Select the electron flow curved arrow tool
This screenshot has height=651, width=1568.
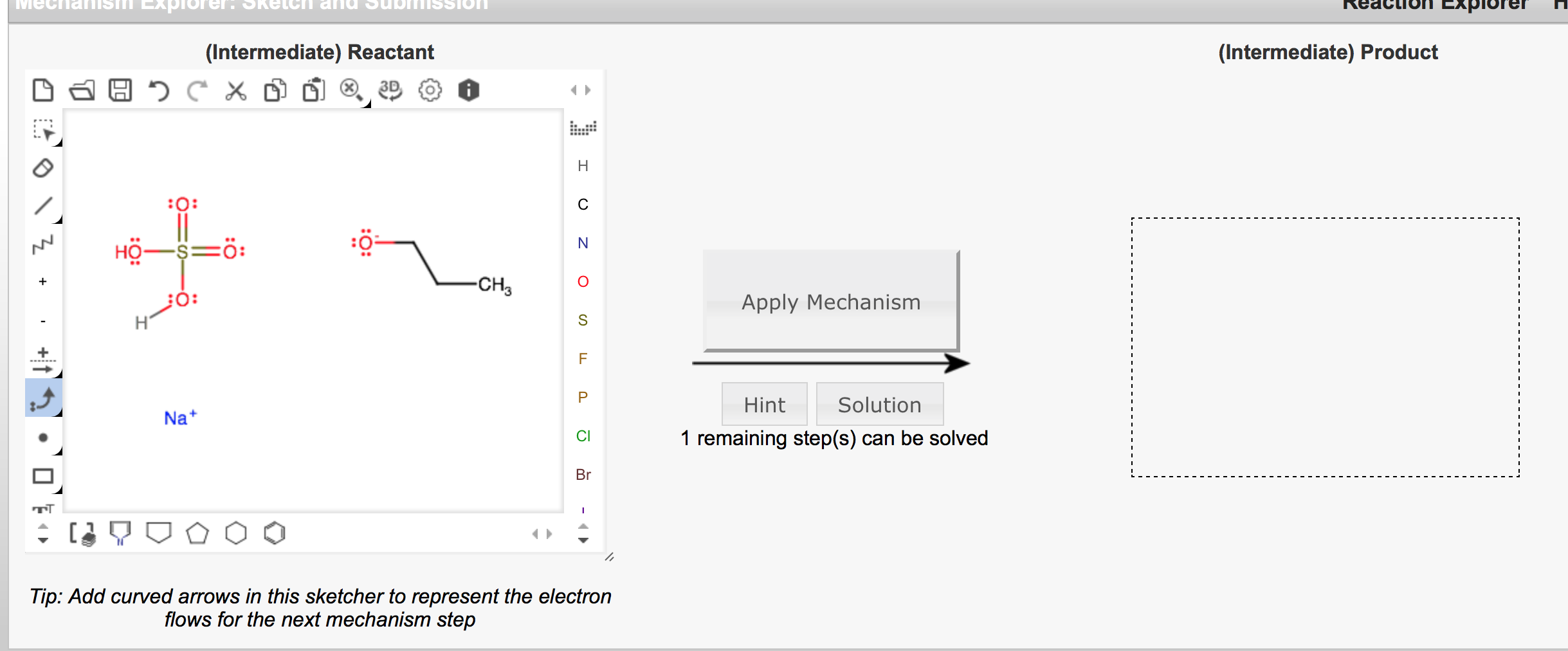(x=42, y=399)
